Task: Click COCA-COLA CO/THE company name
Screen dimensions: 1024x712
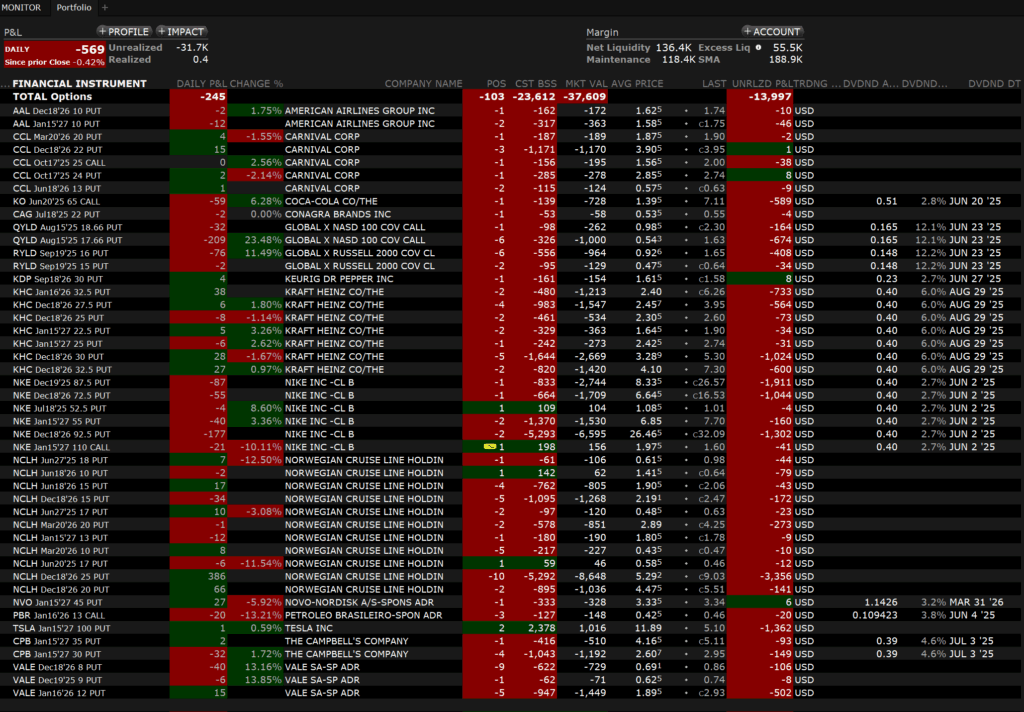Action: pos(330,201)
